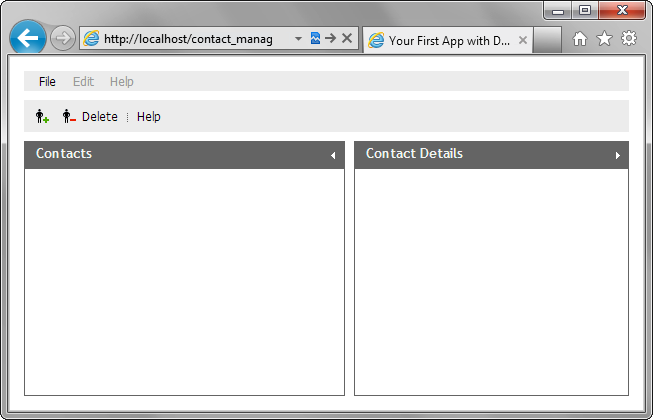The width and height of the screenshot is (653, 420).
Task: Select the Your First App tab
Action: tap(448, 40)
